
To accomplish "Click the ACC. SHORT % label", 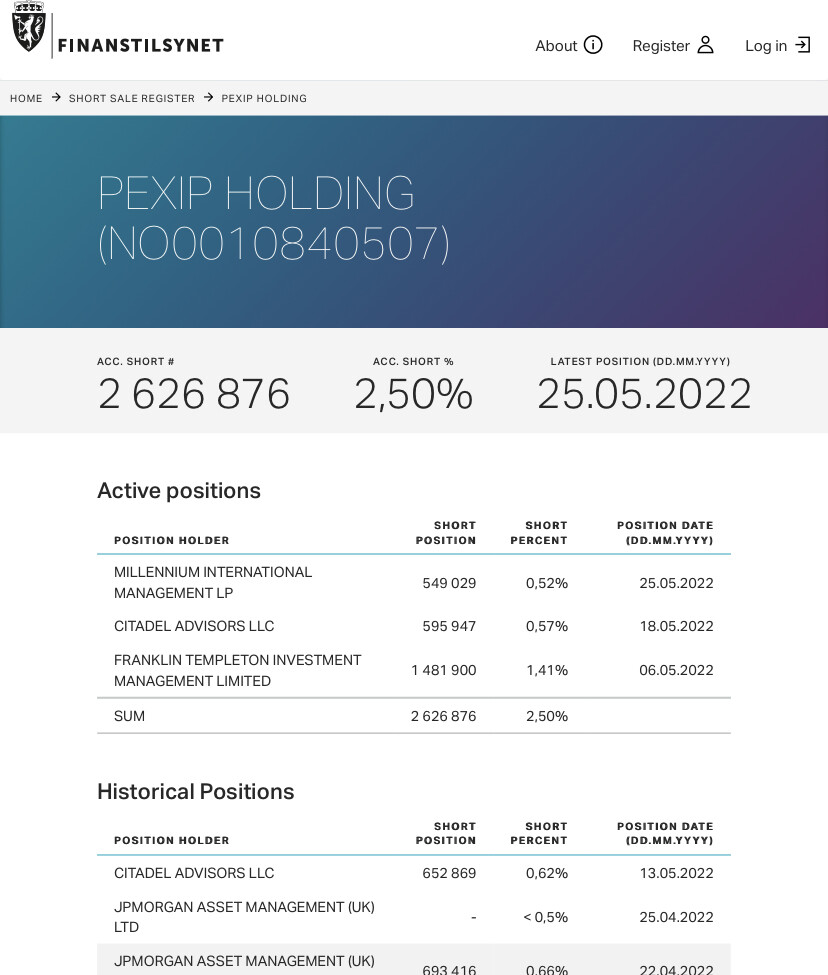I will (413, 361).
